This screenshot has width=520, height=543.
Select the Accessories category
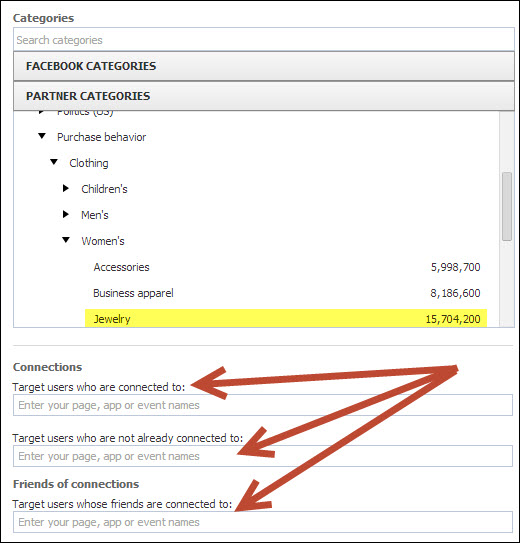click(x=286, y=267)
